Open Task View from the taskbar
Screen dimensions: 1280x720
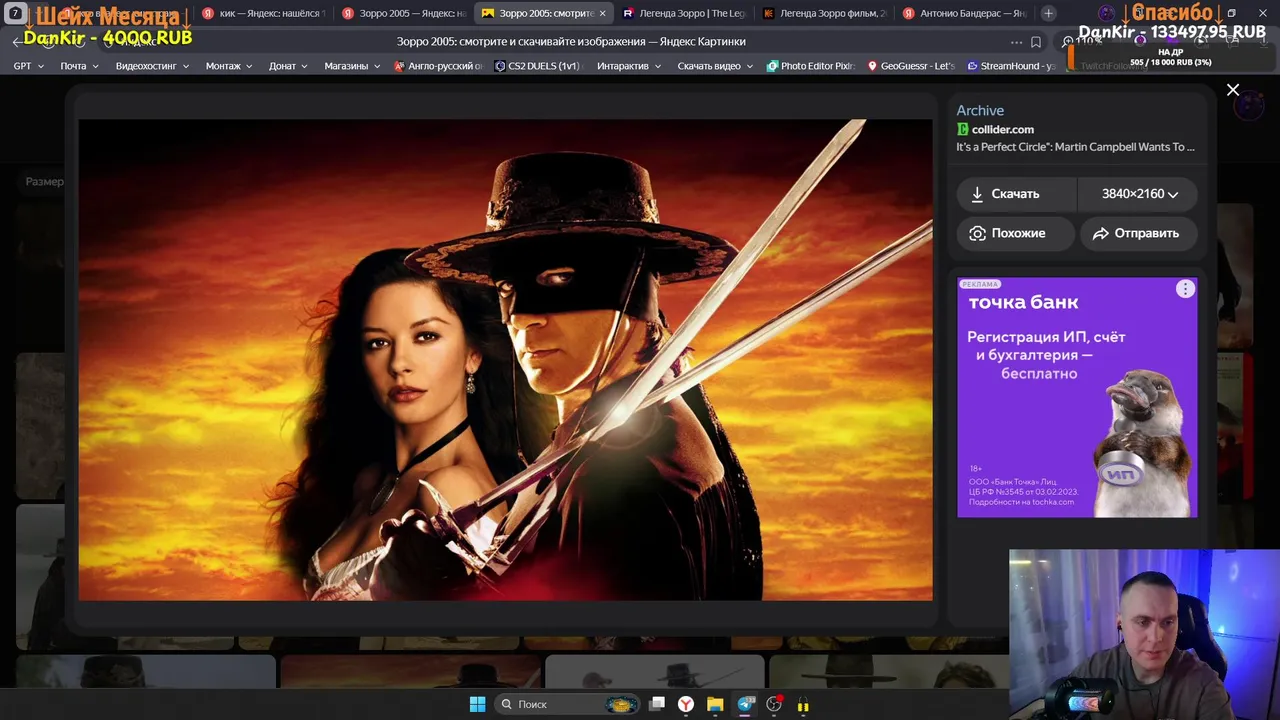pyautogui.click(x=657, y=704)
